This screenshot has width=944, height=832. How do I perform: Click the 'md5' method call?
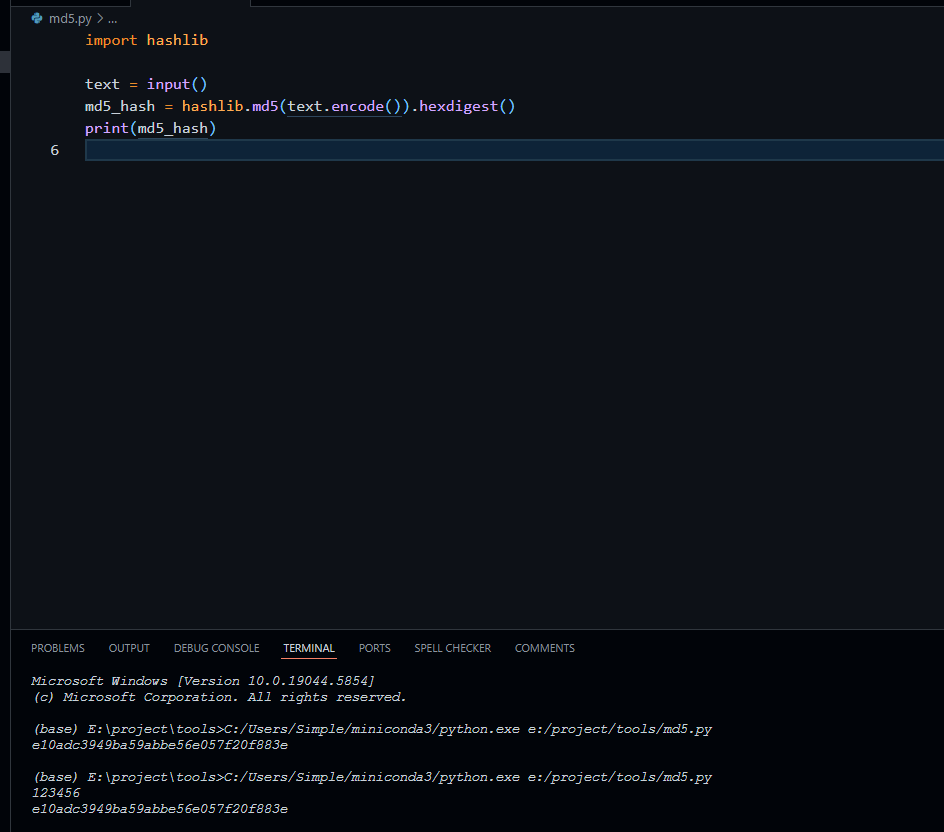pyautogui.click(x=265, y=107)
